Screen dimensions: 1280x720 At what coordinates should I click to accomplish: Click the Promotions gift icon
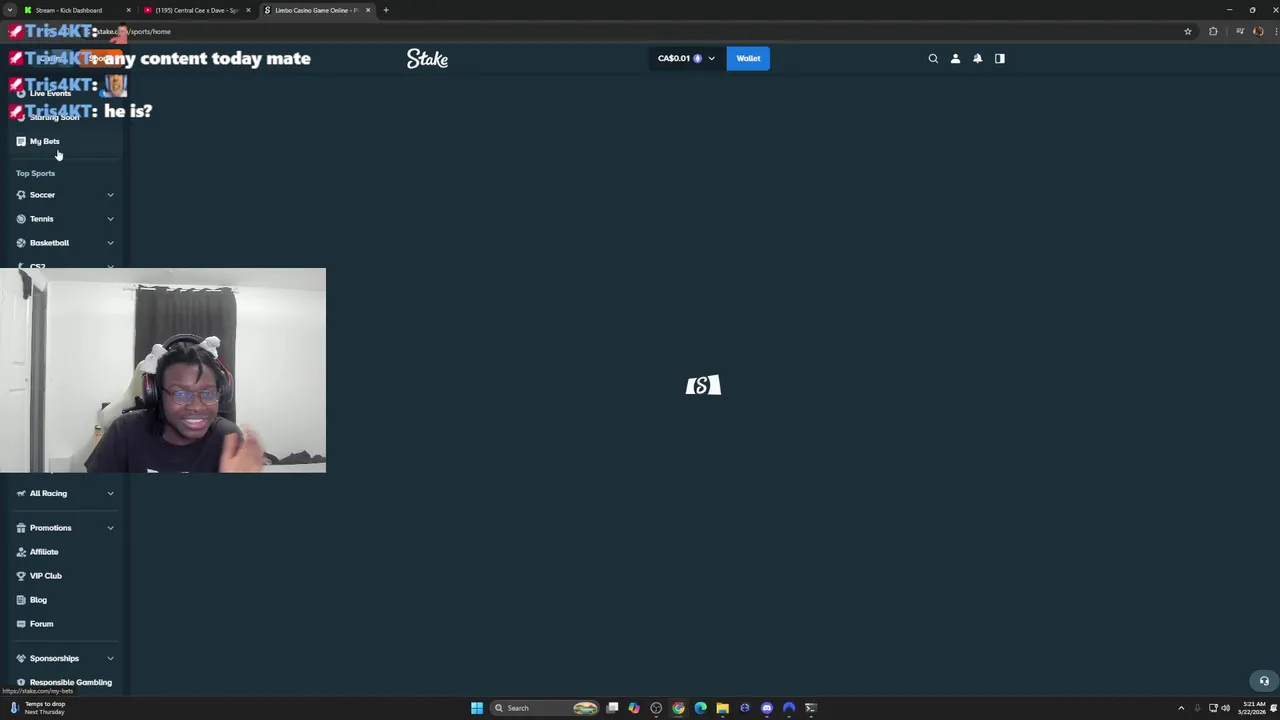point(21,528)
